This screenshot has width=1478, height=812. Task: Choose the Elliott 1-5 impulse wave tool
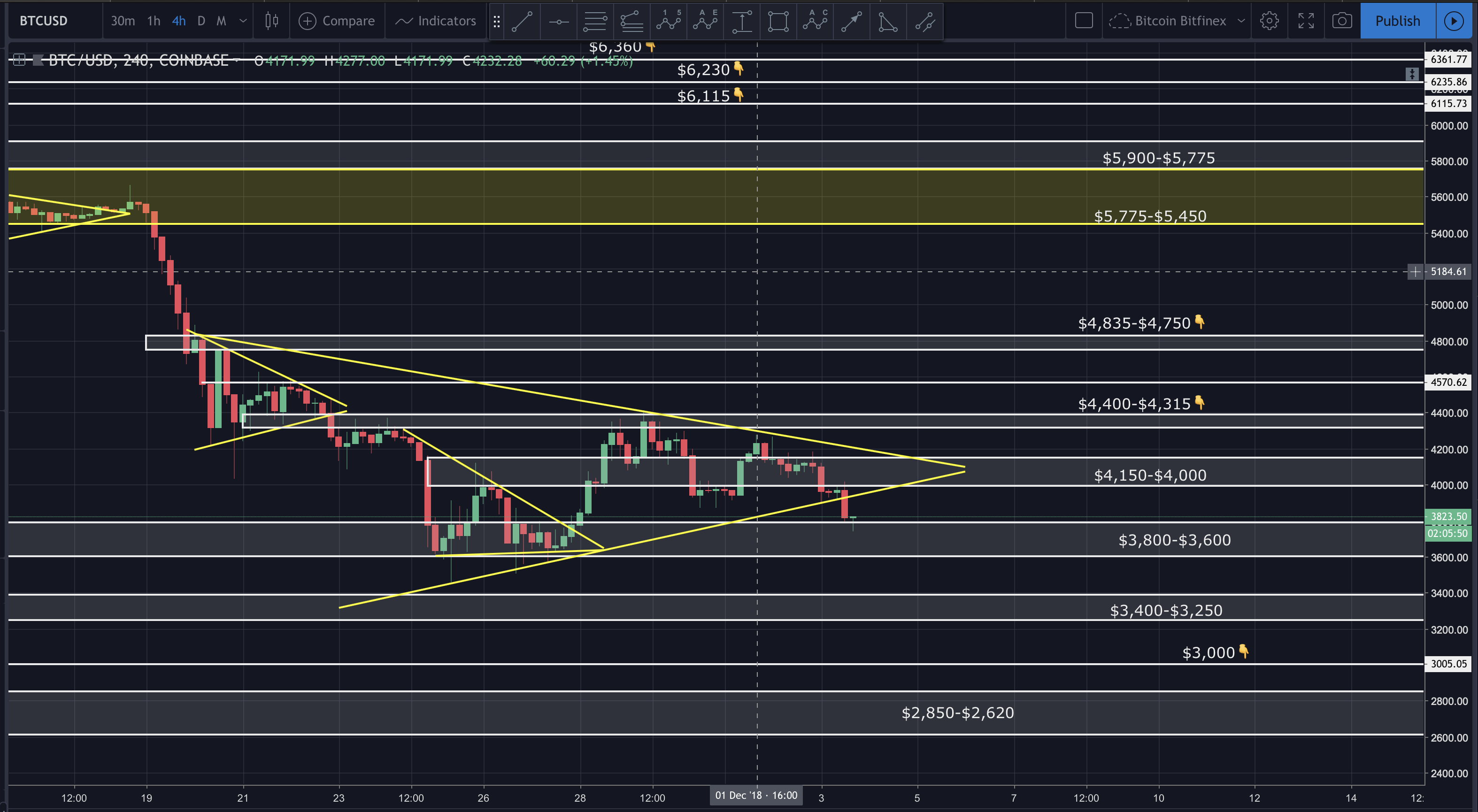pos(669,21)
